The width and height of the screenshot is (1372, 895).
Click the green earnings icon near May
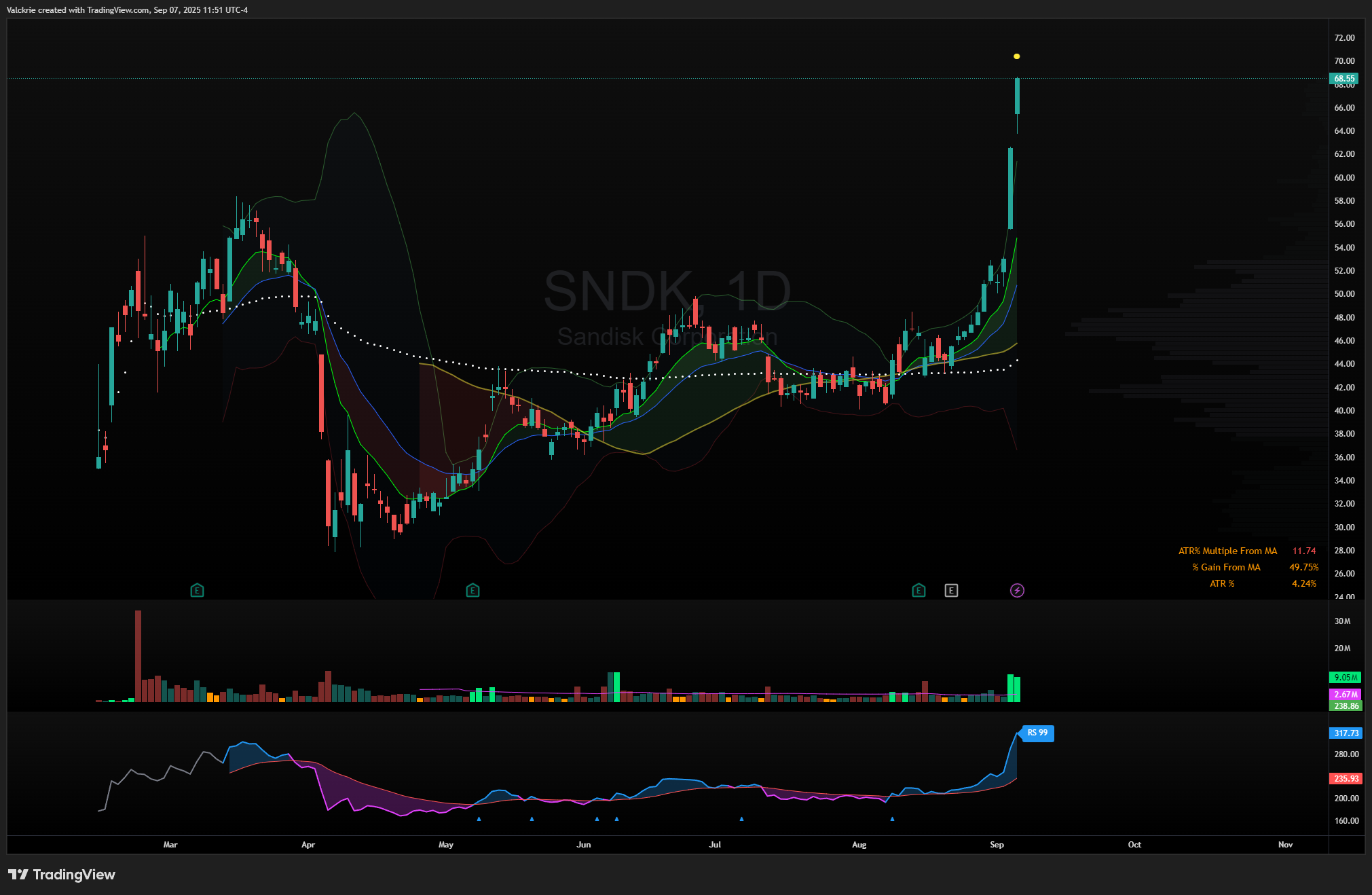(472, 590)
